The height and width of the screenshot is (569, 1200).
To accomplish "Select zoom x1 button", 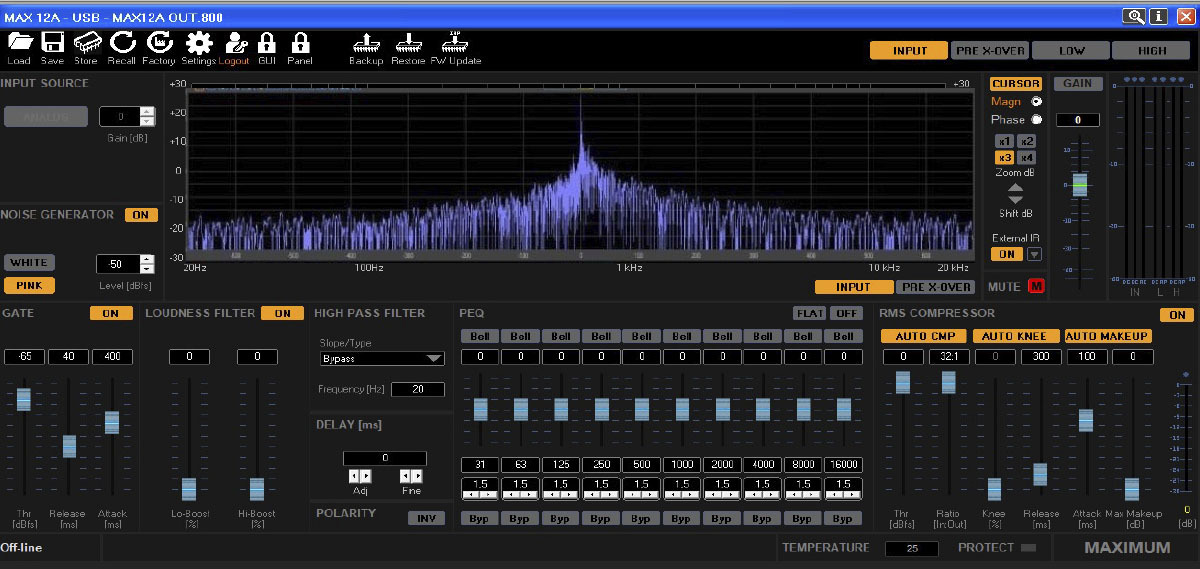I will [x=1005, y=141].
